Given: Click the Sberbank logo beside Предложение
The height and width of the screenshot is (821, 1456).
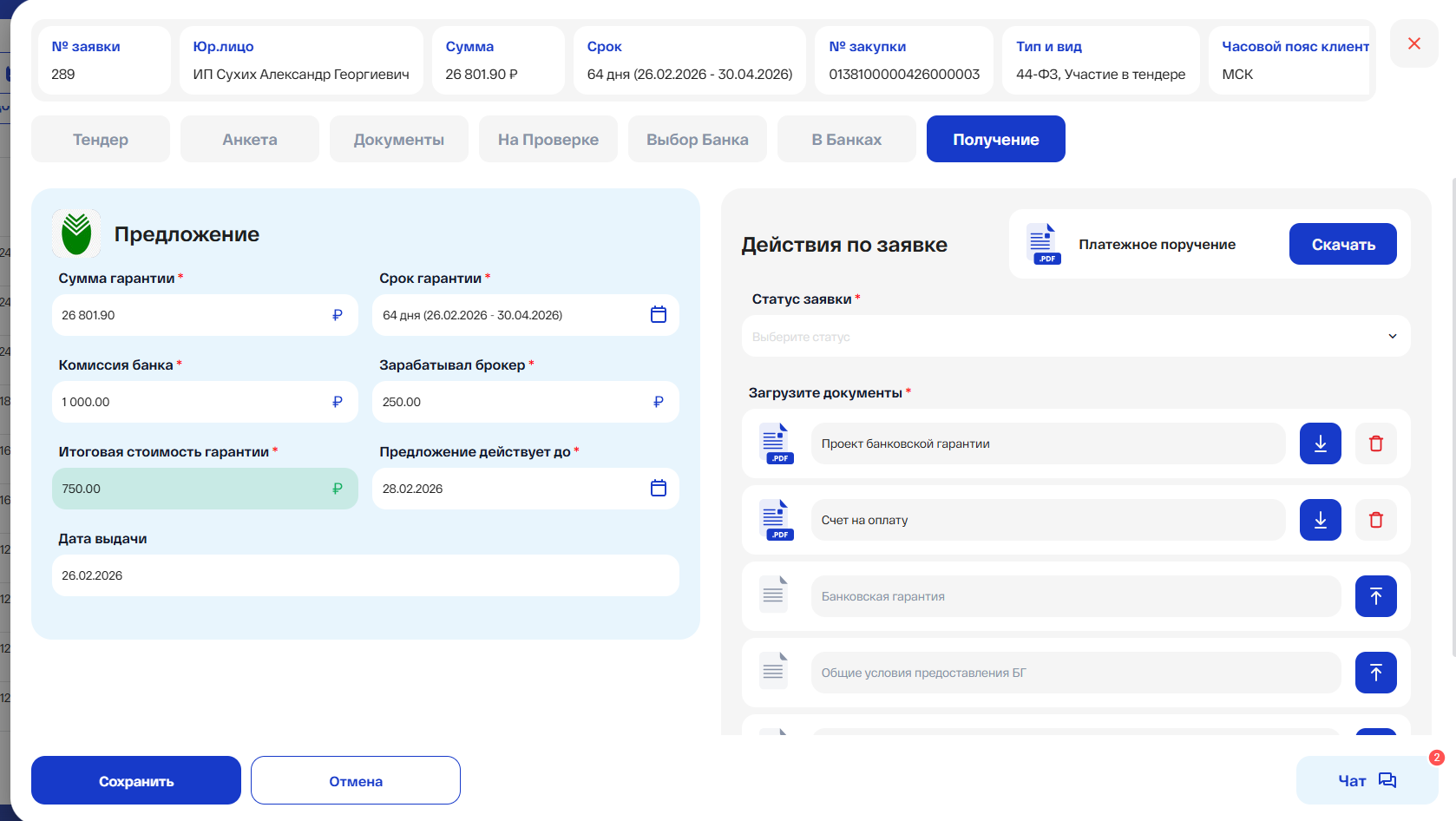Looking at the screenshot, I should pyautogui.click(x=76, y=233).
